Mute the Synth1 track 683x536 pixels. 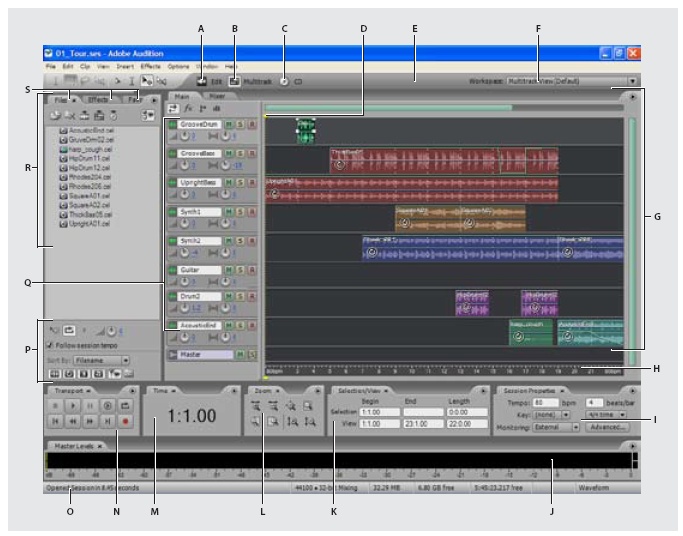point(228,212)
